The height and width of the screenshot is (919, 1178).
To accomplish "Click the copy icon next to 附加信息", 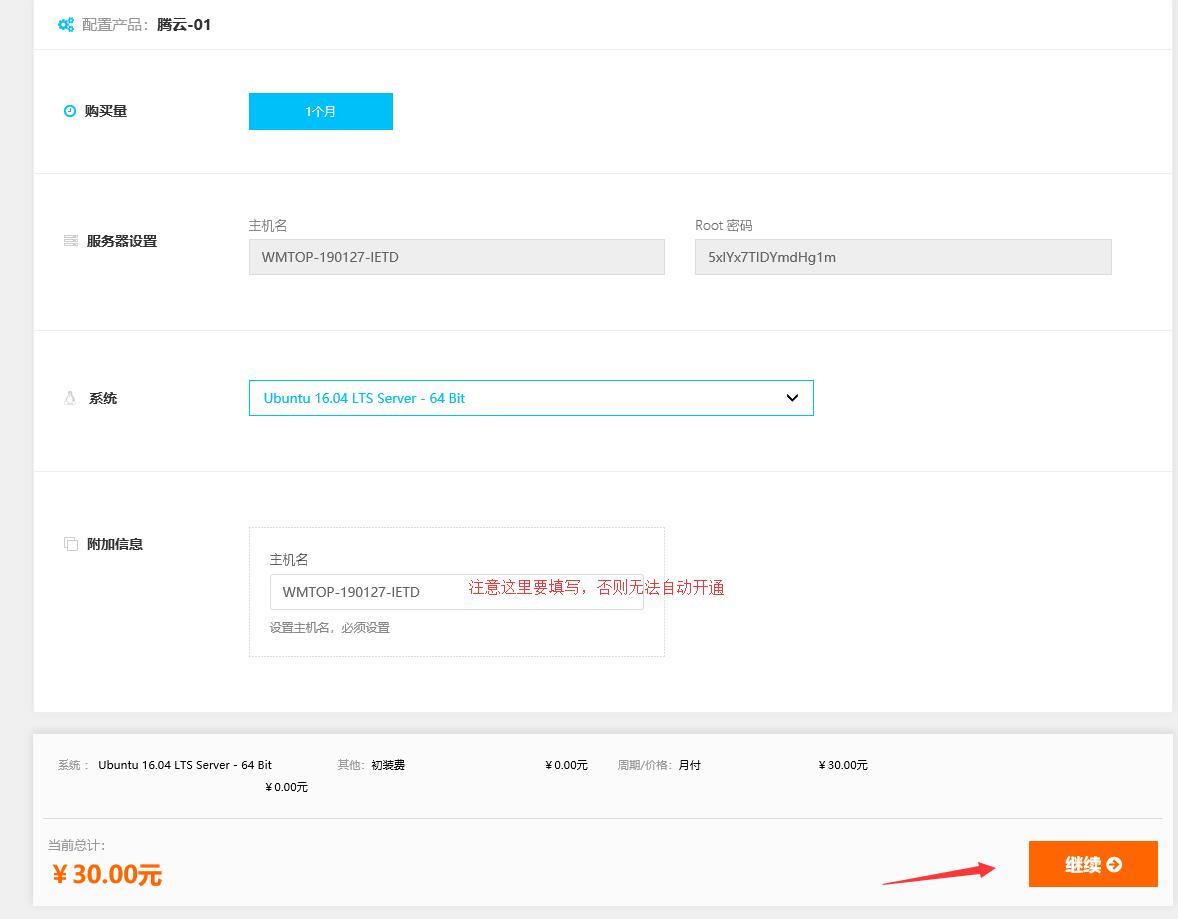I will point(70,544).
